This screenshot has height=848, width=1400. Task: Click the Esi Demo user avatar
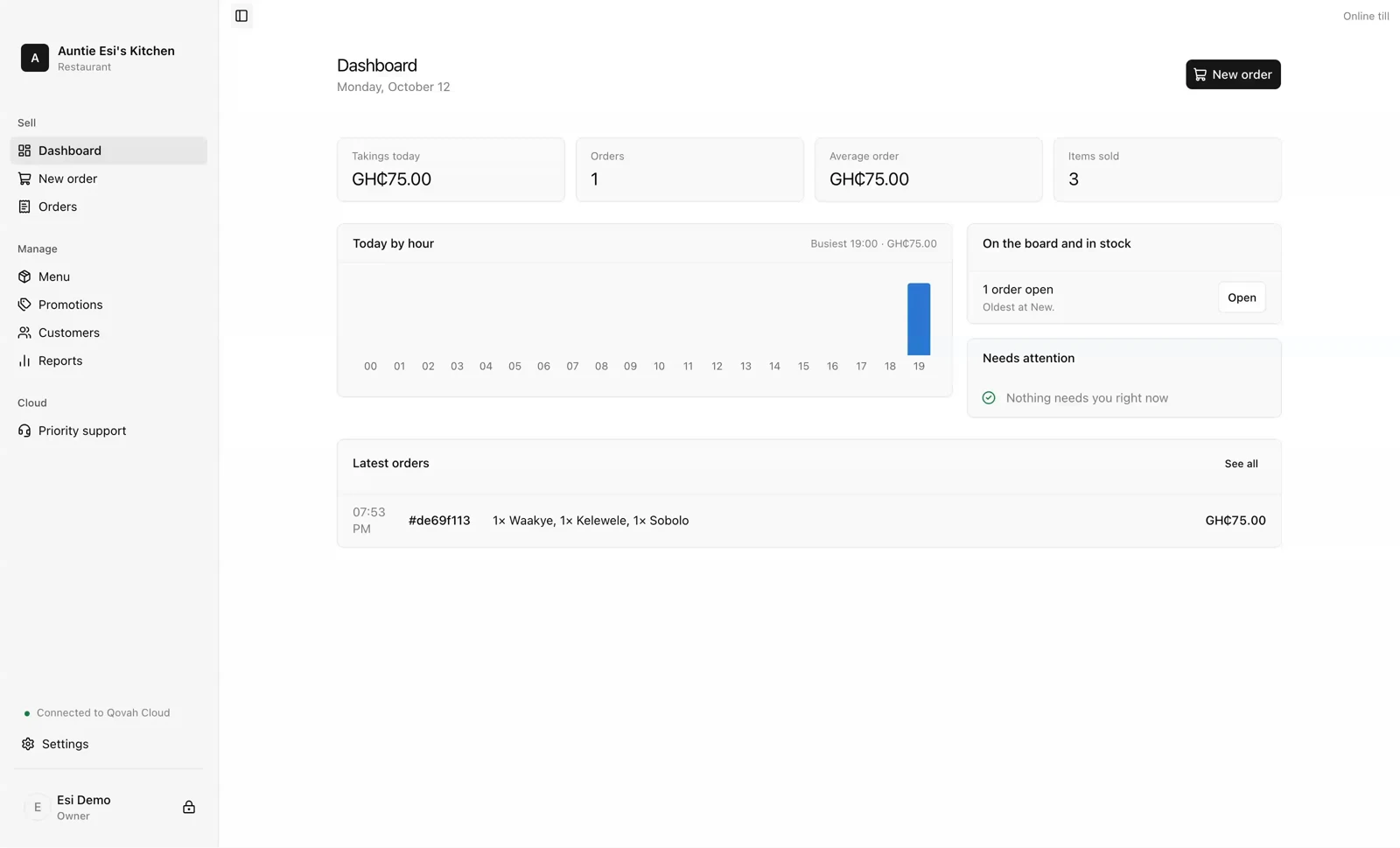pyautogui.click(x=37, y=807)
